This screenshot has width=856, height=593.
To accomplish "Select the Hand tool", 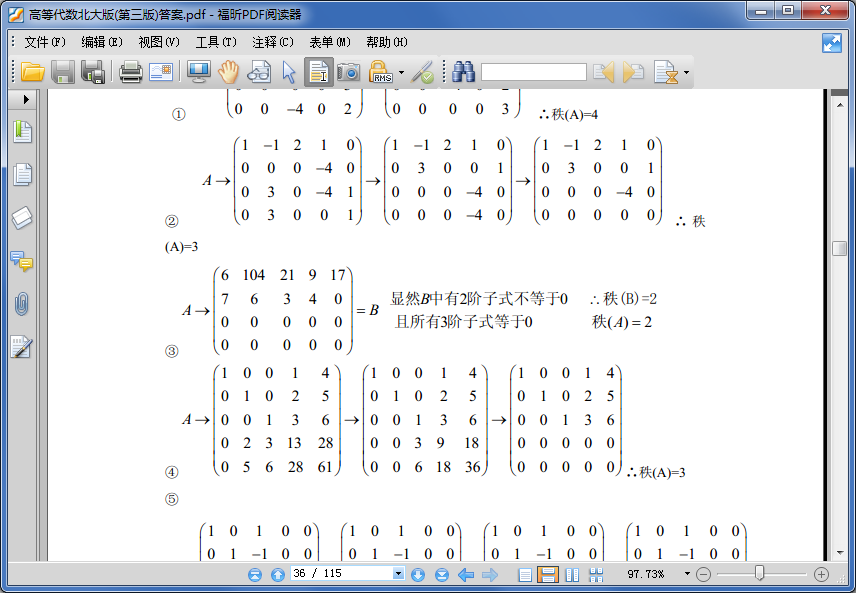I will [229, 72].
